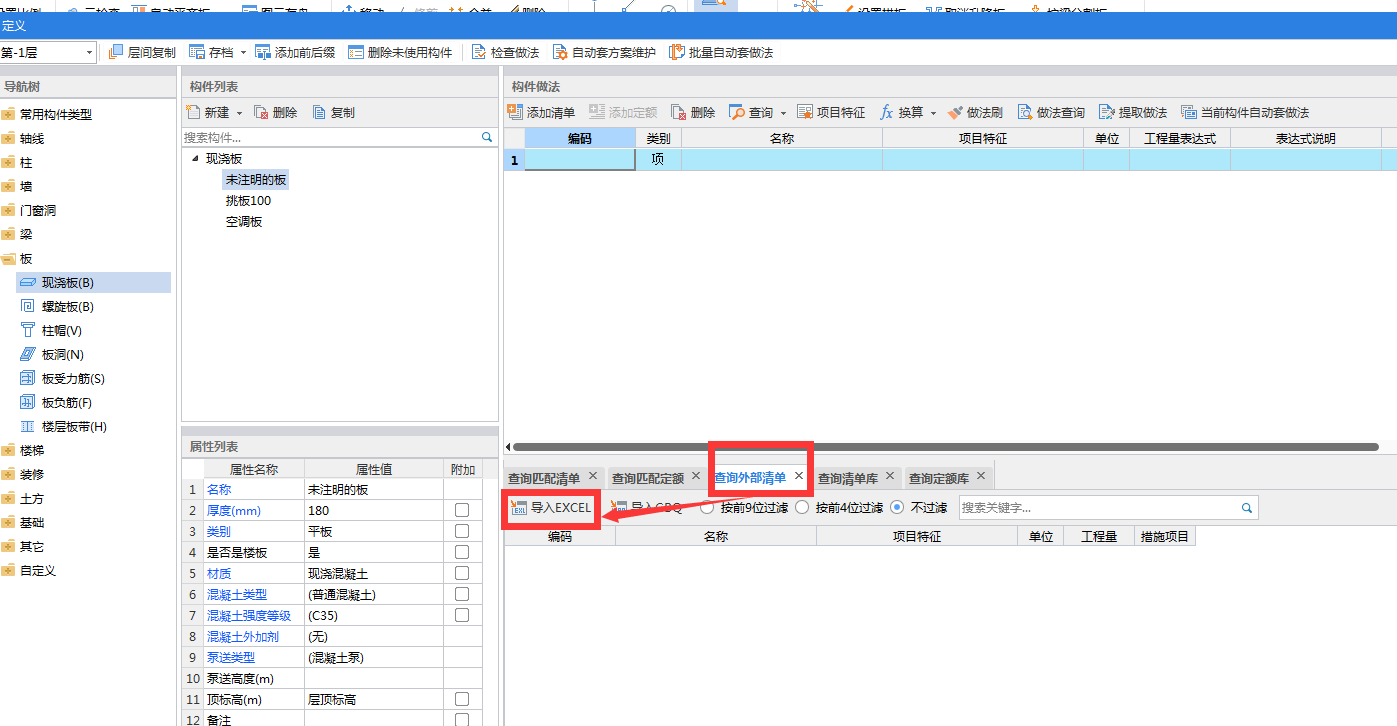Click search magnifier in 搜索构件 box
The width and height of the screenshot is (1397, 726).
coord(487,137)
